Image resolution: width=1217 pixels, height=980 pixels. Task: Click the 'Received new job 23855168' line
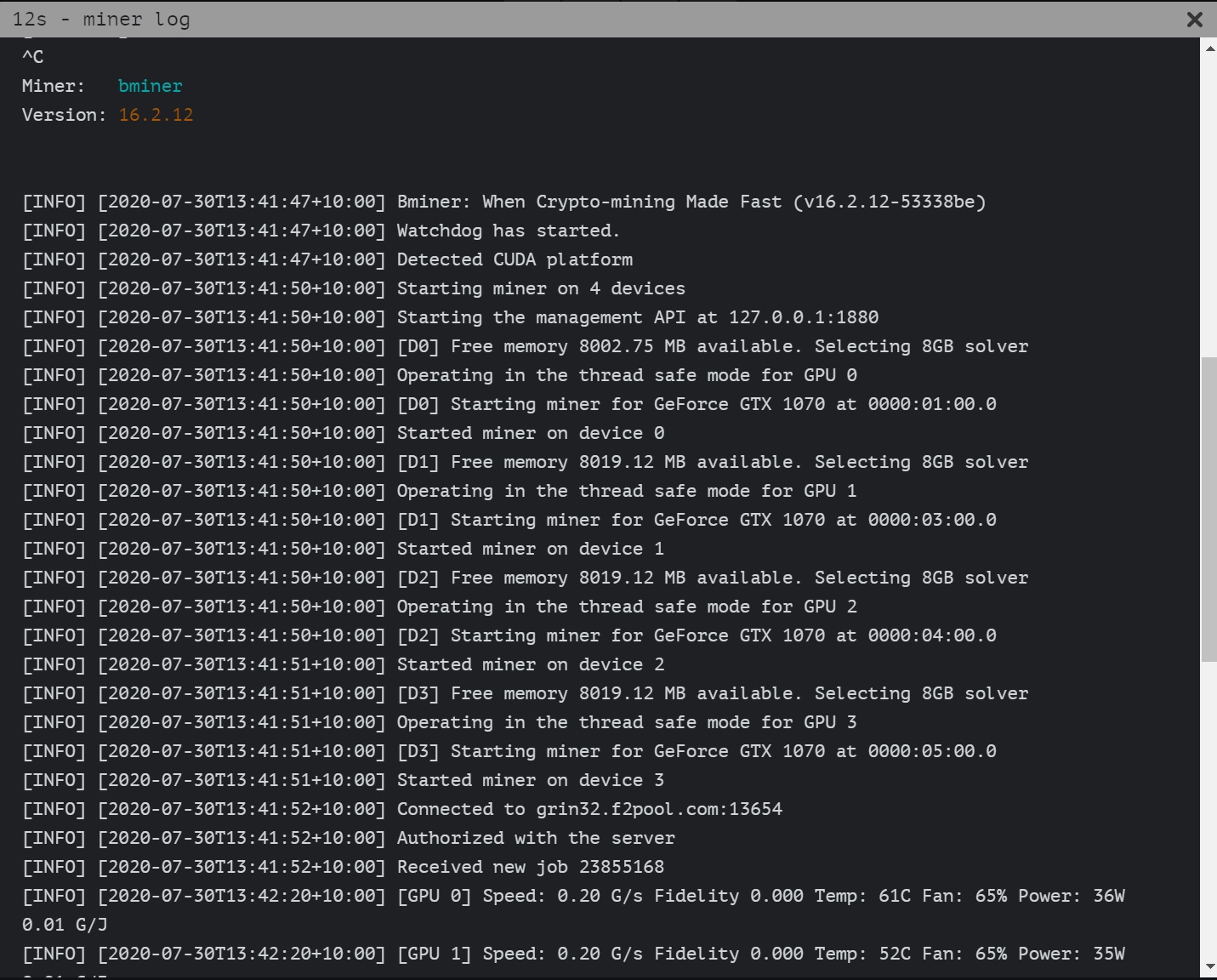(x=344, y=867)
